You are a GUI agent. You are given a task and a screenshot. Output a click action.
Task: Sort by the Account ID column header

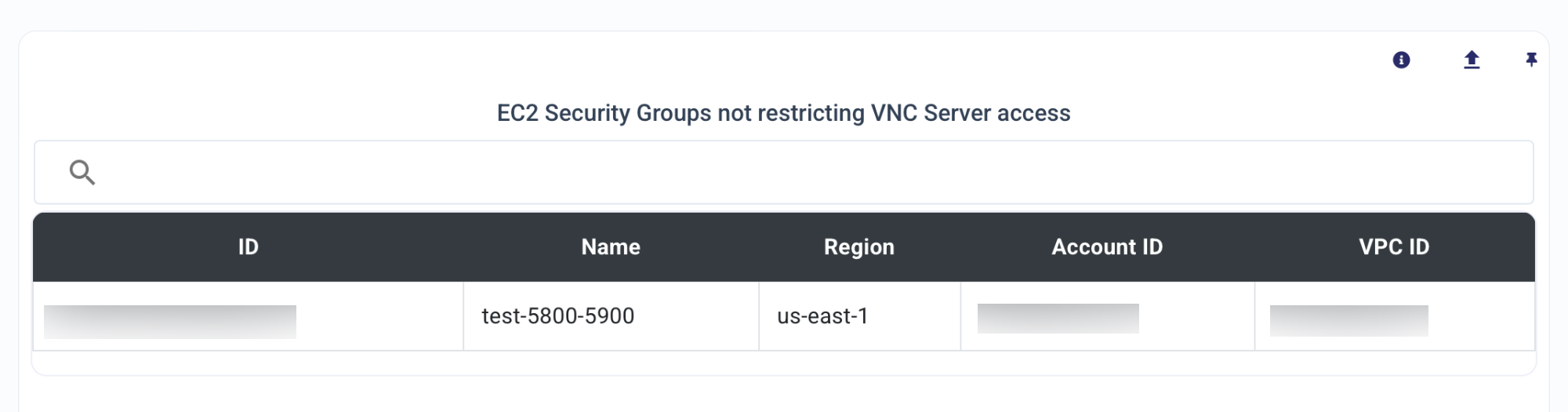click(1107, 247)
